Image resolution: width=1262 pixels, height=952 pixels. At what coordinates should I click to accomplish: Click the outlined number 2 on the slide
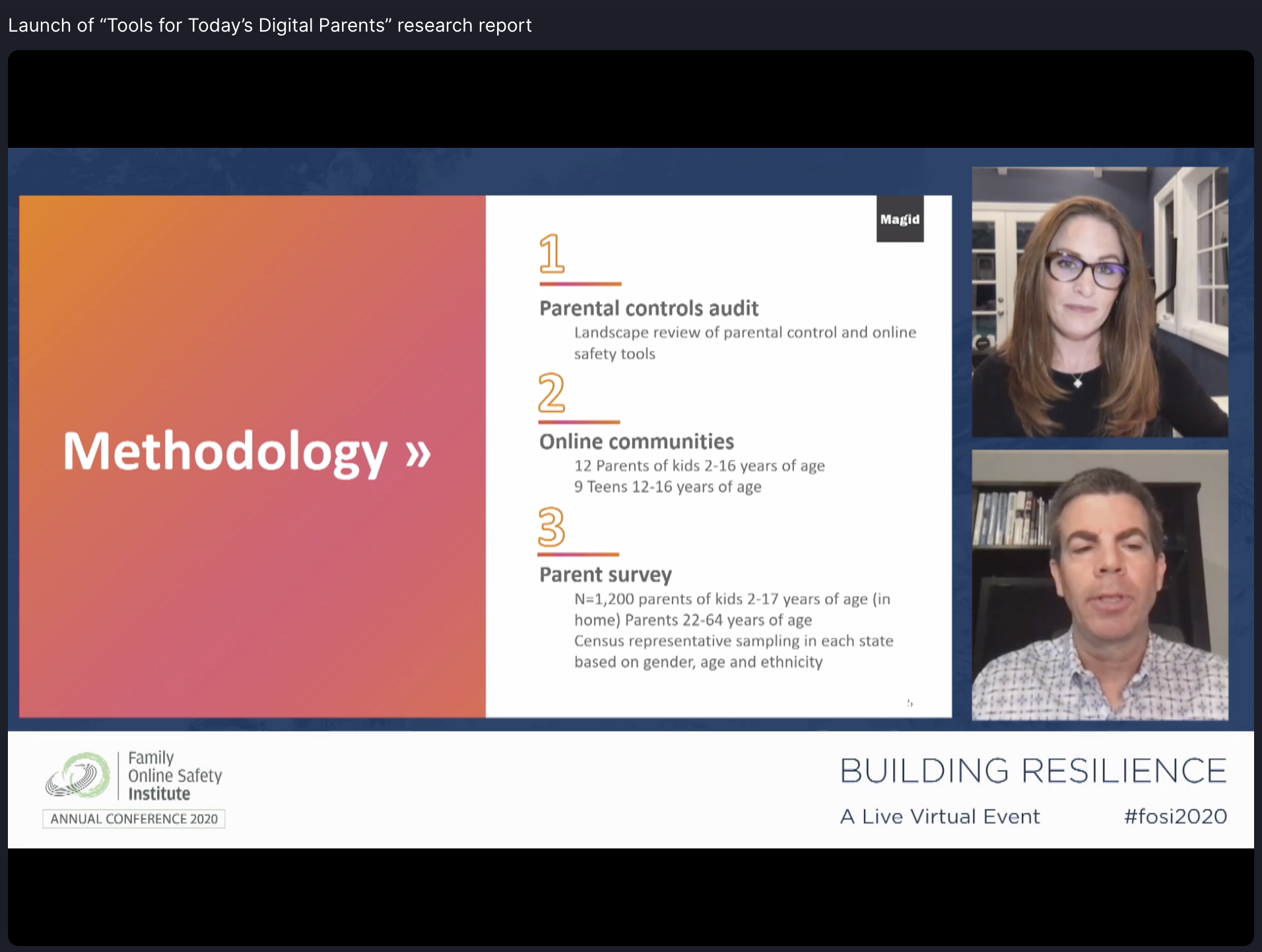coord(552,392)
